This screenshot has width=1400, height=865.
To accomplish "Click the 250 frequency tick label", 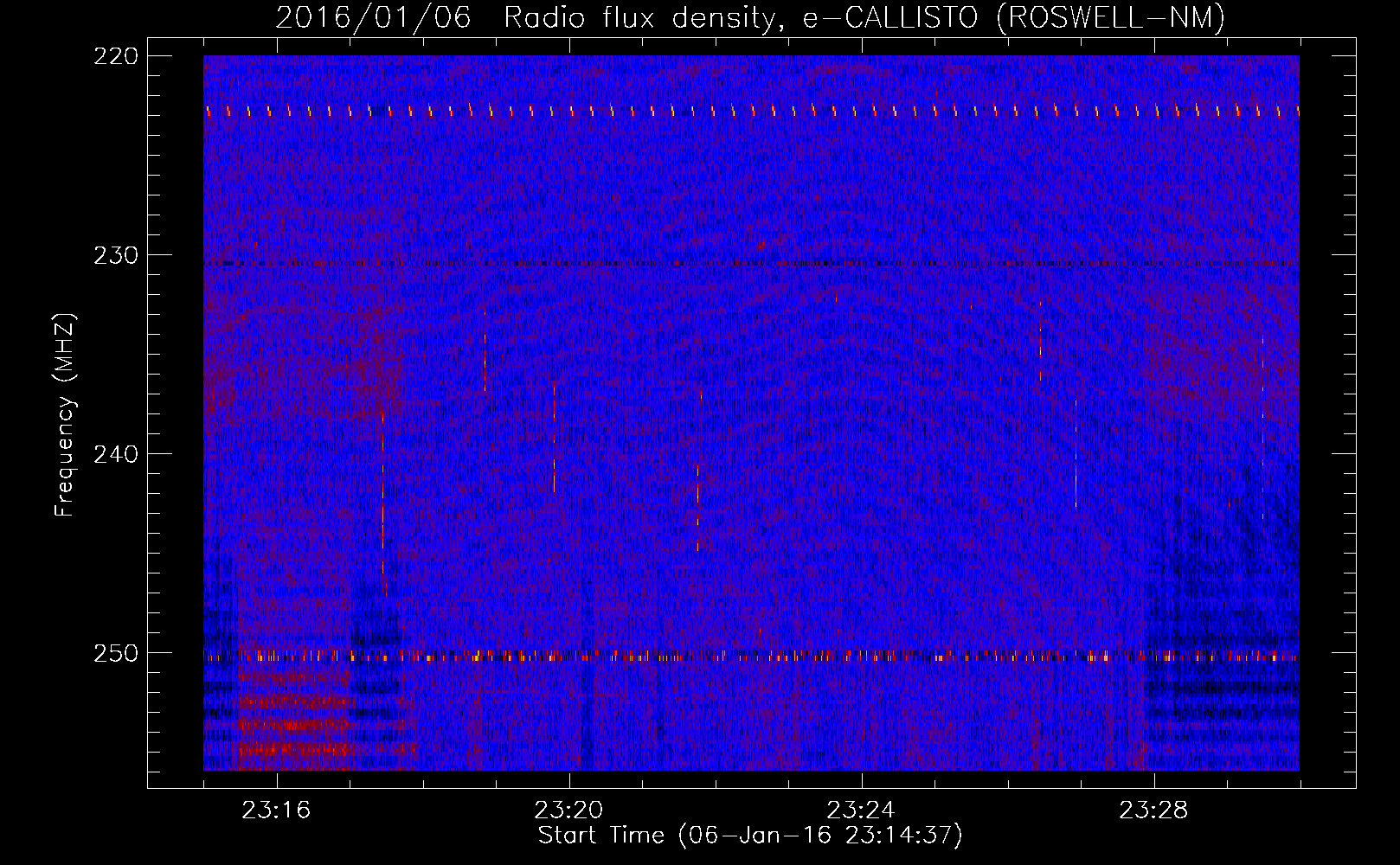I will click(x=115, y=653).
